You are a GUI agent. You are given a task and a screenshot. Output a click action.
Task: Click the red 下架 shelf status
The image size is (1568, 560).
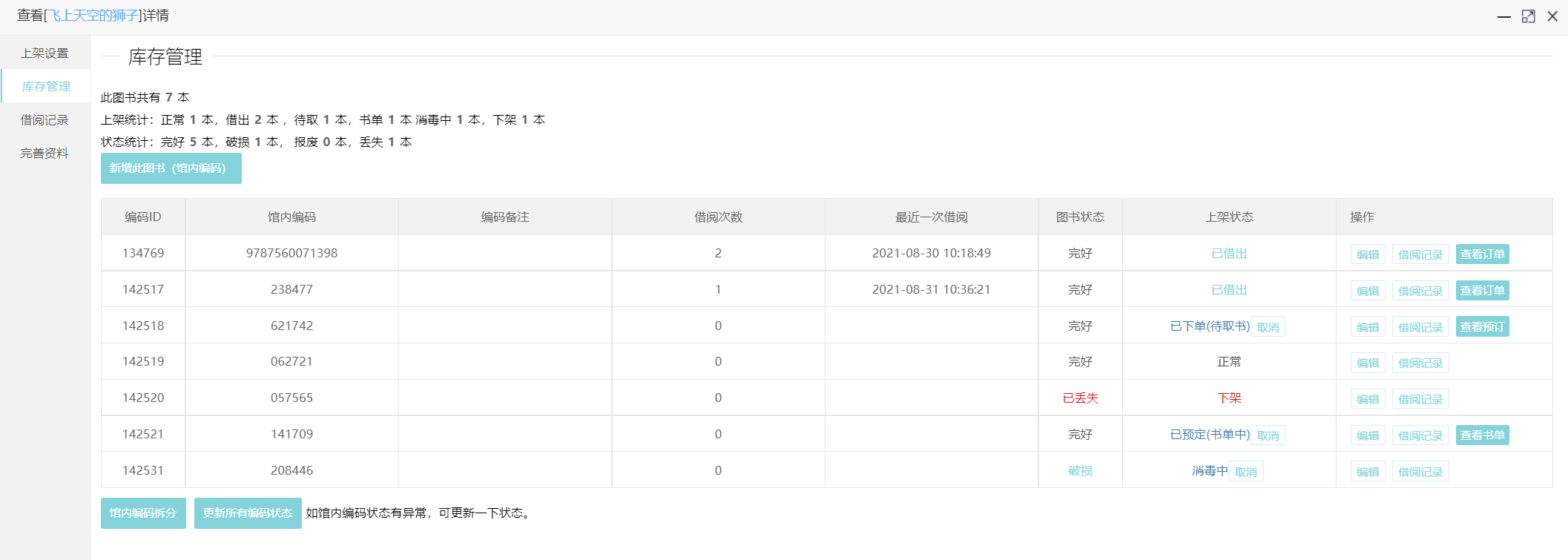1229,398
